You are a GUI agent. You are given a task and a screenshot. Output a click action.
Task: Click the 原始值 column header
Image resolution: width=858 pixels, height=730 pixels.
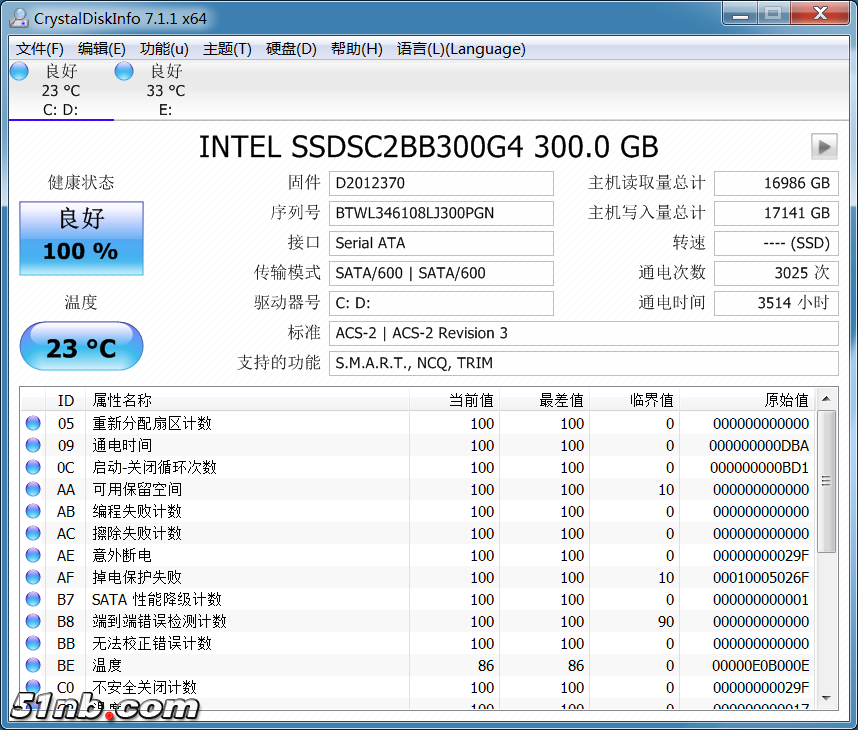[786, 400]
